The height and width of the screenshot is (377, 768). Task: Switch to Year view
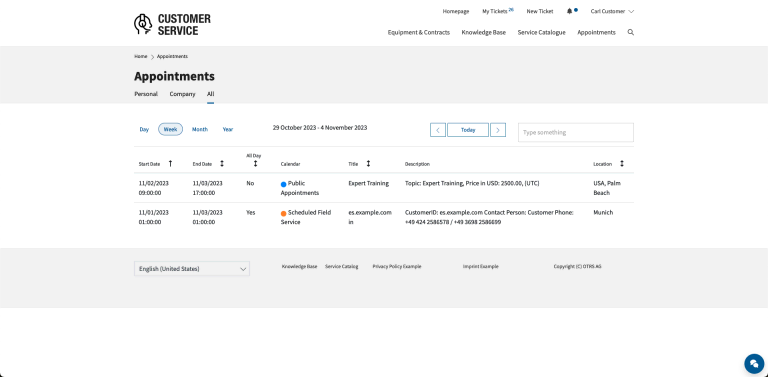coord(228,129)
